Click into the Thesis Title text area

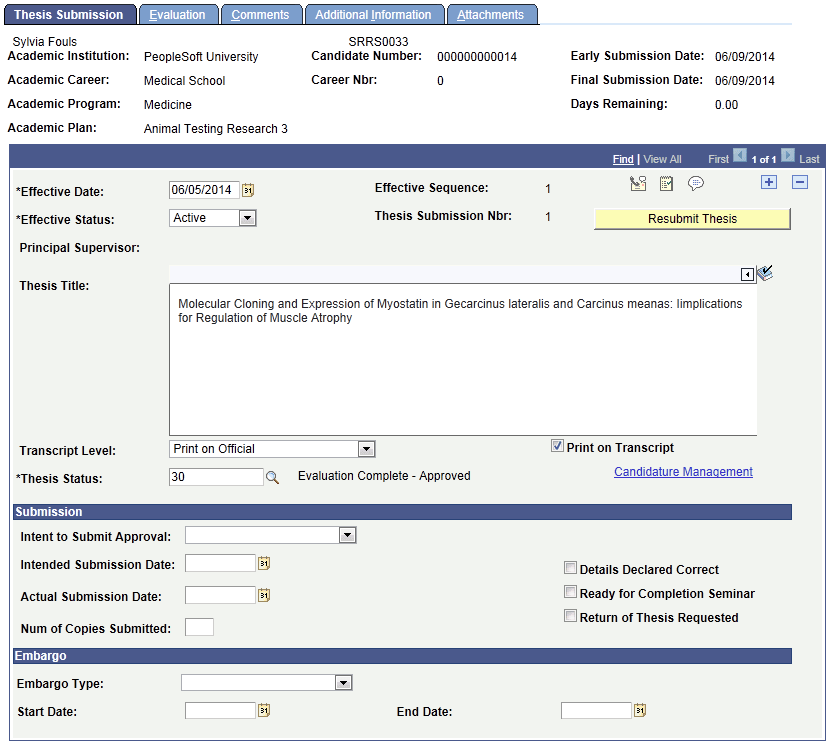pos(463,359)
